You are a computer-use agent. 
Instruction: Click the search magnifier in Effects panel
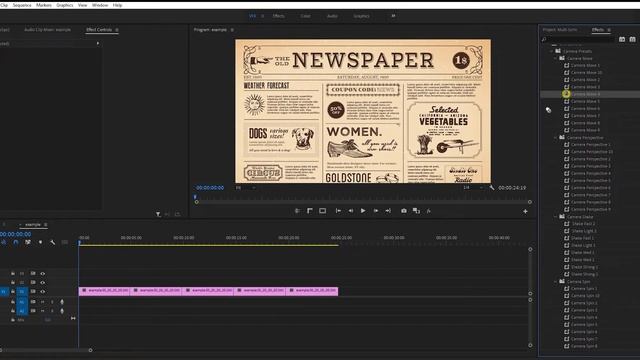tap(544, 40)
